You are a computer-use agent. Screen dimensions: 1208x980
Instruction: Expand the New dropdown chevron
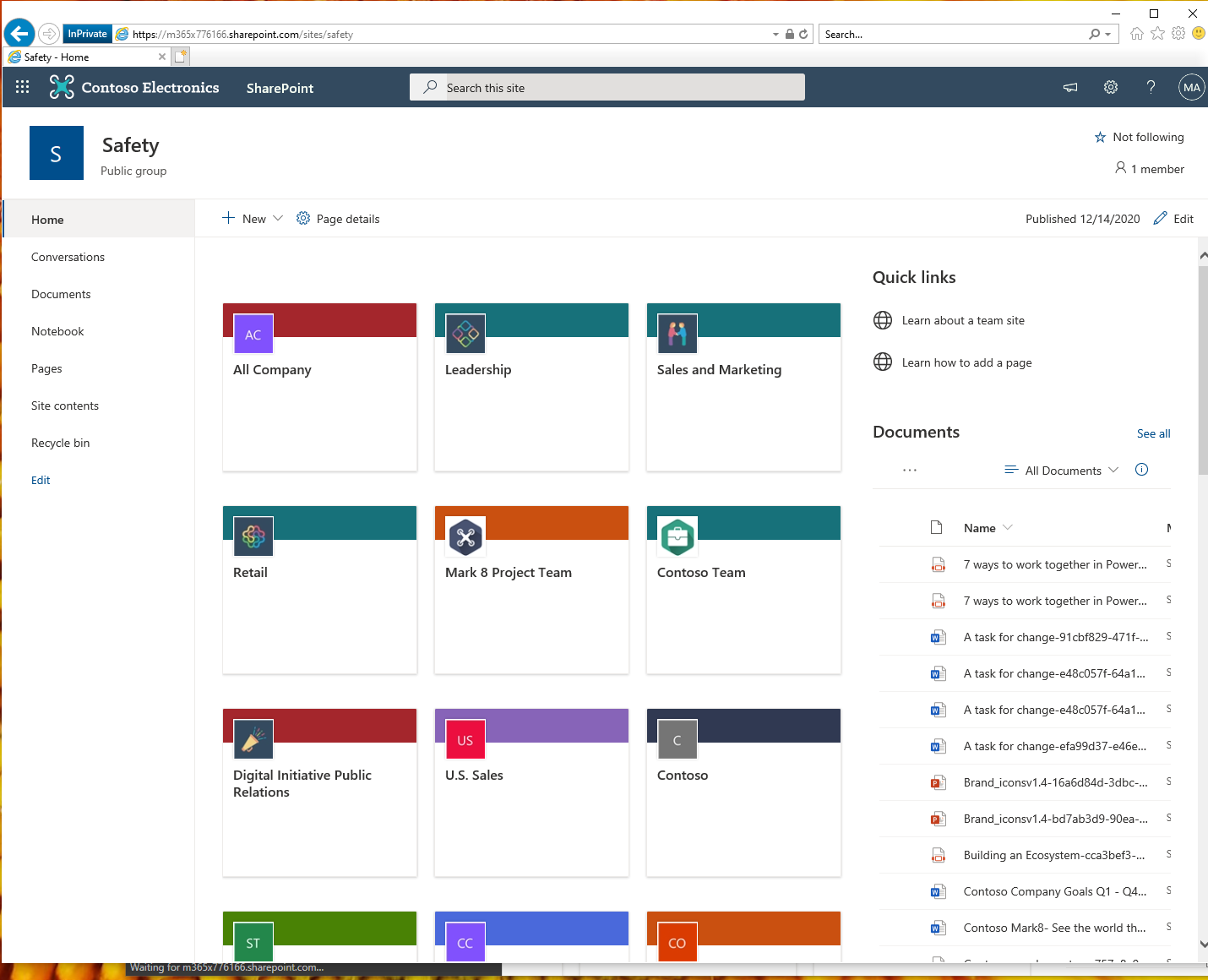pyautogui.click(x=278, y=218)
